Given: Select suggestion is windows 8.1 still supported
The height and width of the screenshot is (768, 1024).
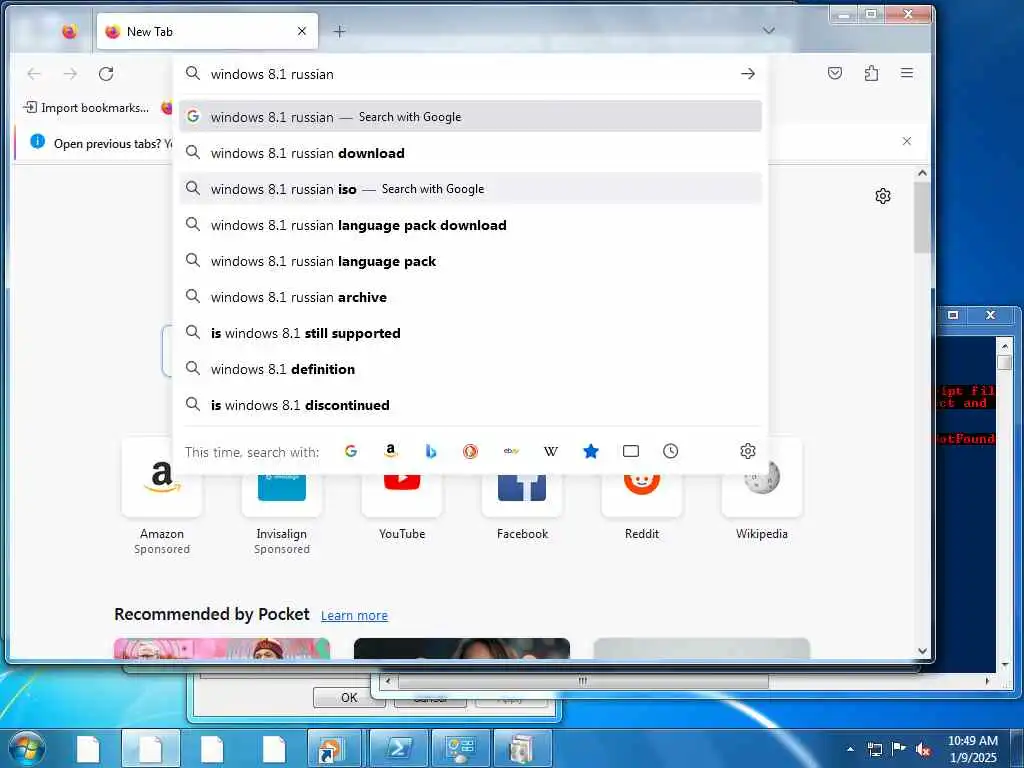Looking at the screenshot, I should [470, 333].
